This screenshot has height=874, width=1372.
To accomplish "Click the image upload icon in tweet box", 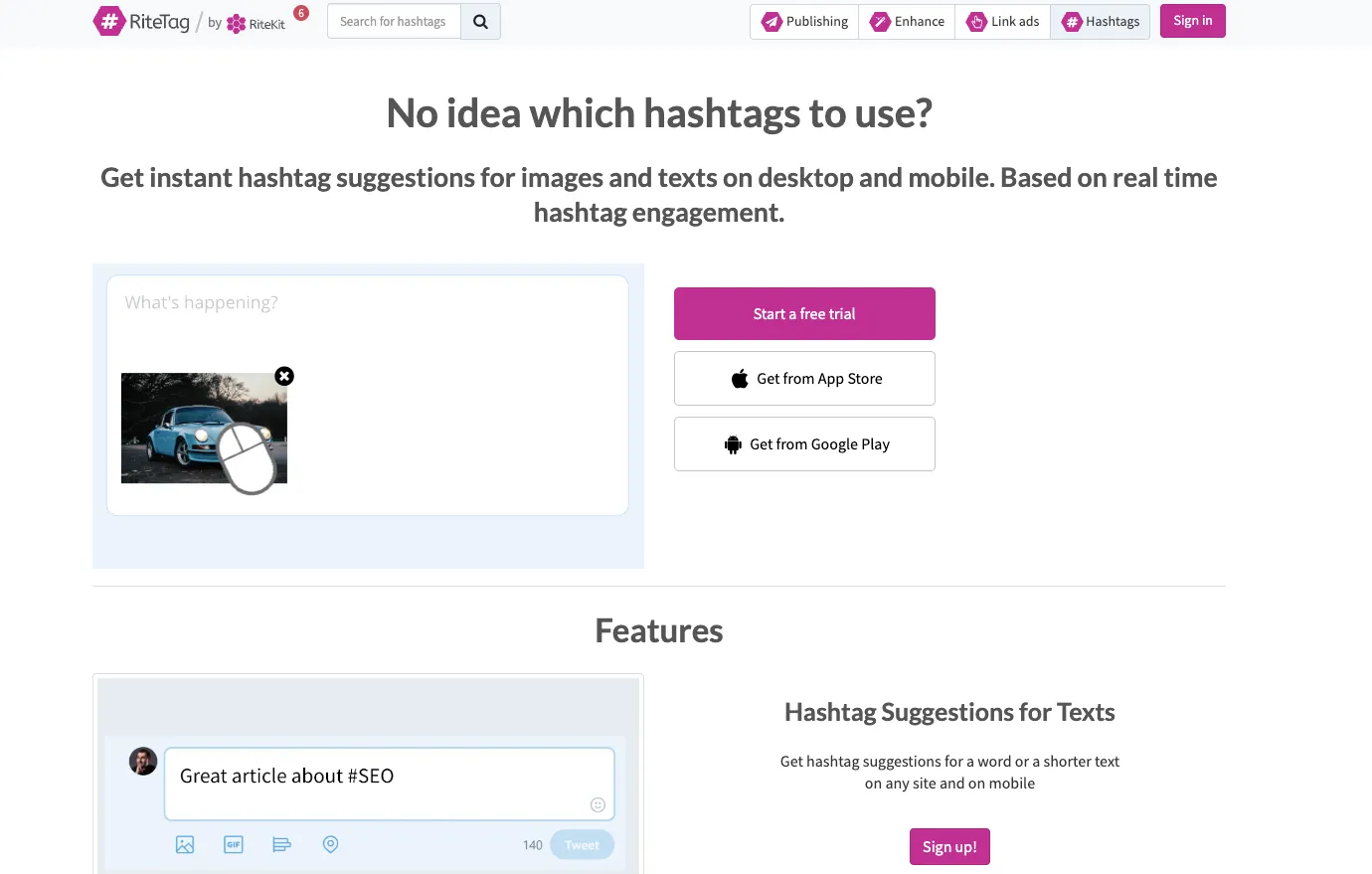I will pyautogui.click(x=185, y=844).
